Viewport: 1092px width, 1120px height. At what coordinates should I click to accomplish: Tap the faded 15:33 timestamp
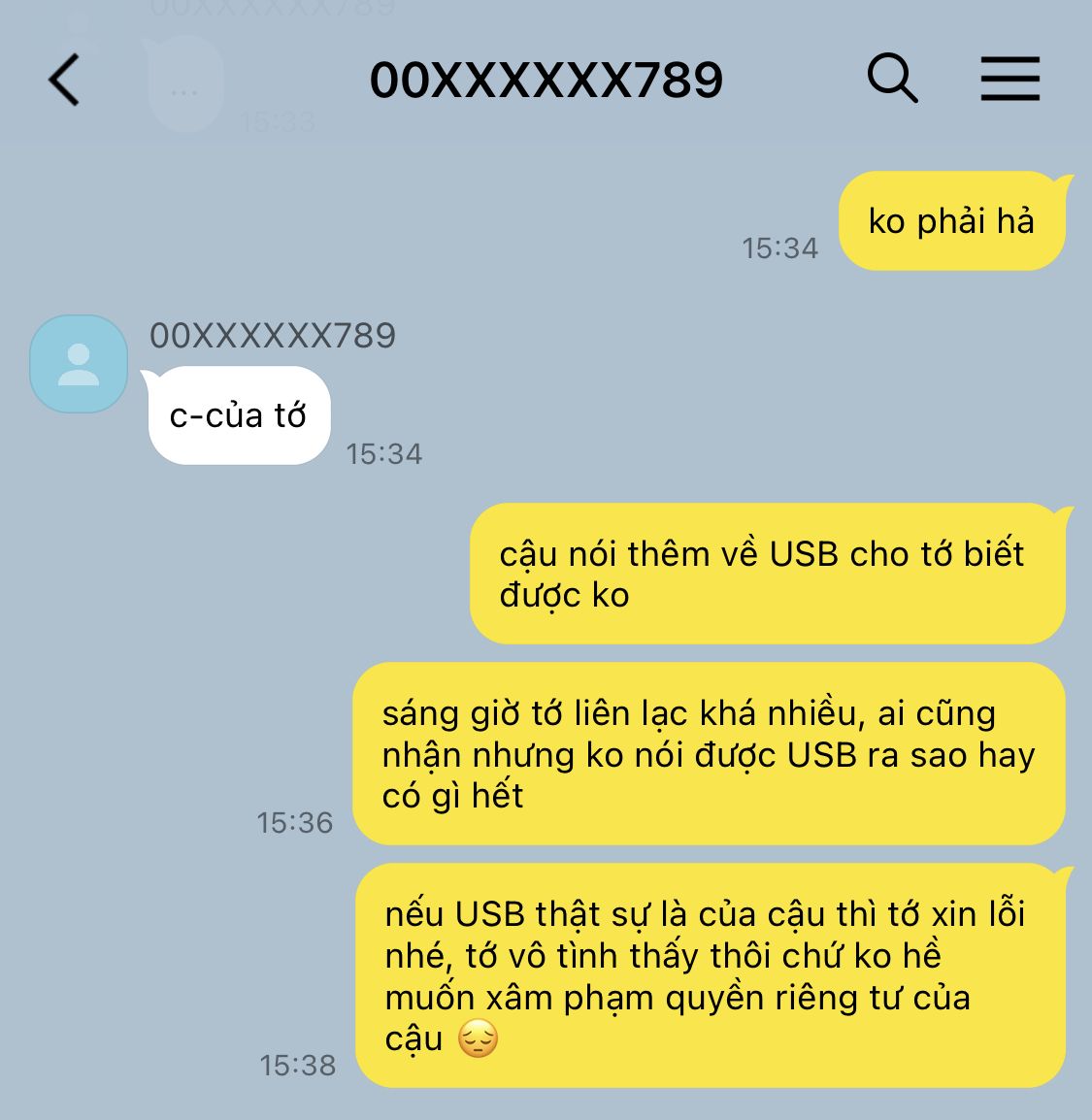278,122
